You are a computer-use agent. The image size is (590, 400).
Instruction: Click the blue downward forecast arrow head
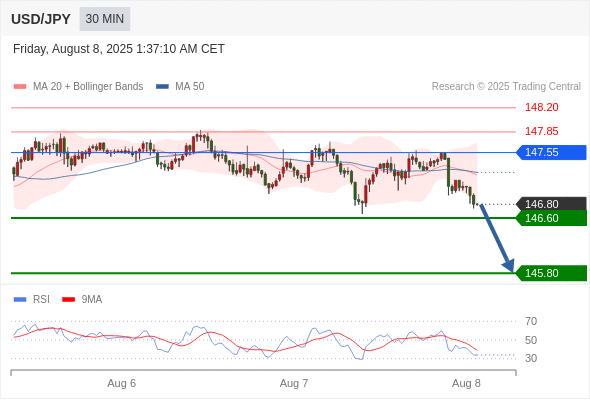508,265
